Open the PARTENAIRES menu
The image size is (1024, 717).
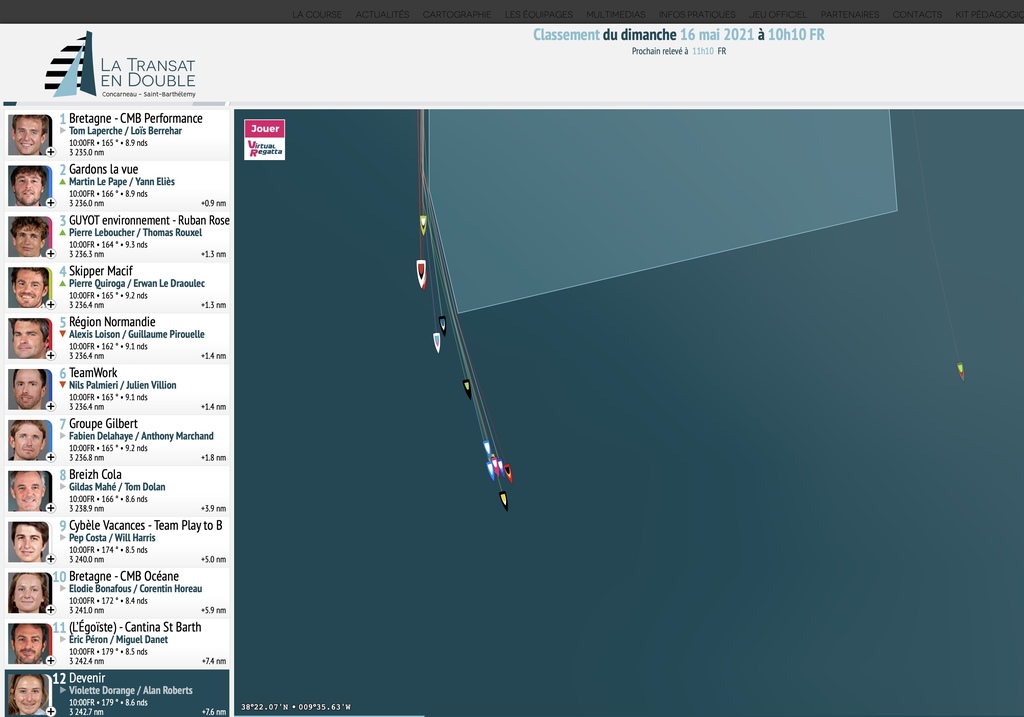click(x=850, y=14)
